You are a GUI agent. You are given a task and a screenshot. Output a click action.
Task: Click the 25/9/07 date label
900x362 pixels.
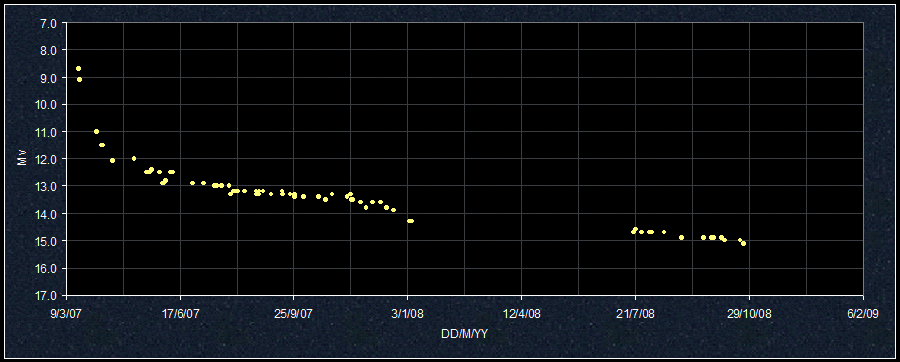pyautogui.click(x=294, y=314)
